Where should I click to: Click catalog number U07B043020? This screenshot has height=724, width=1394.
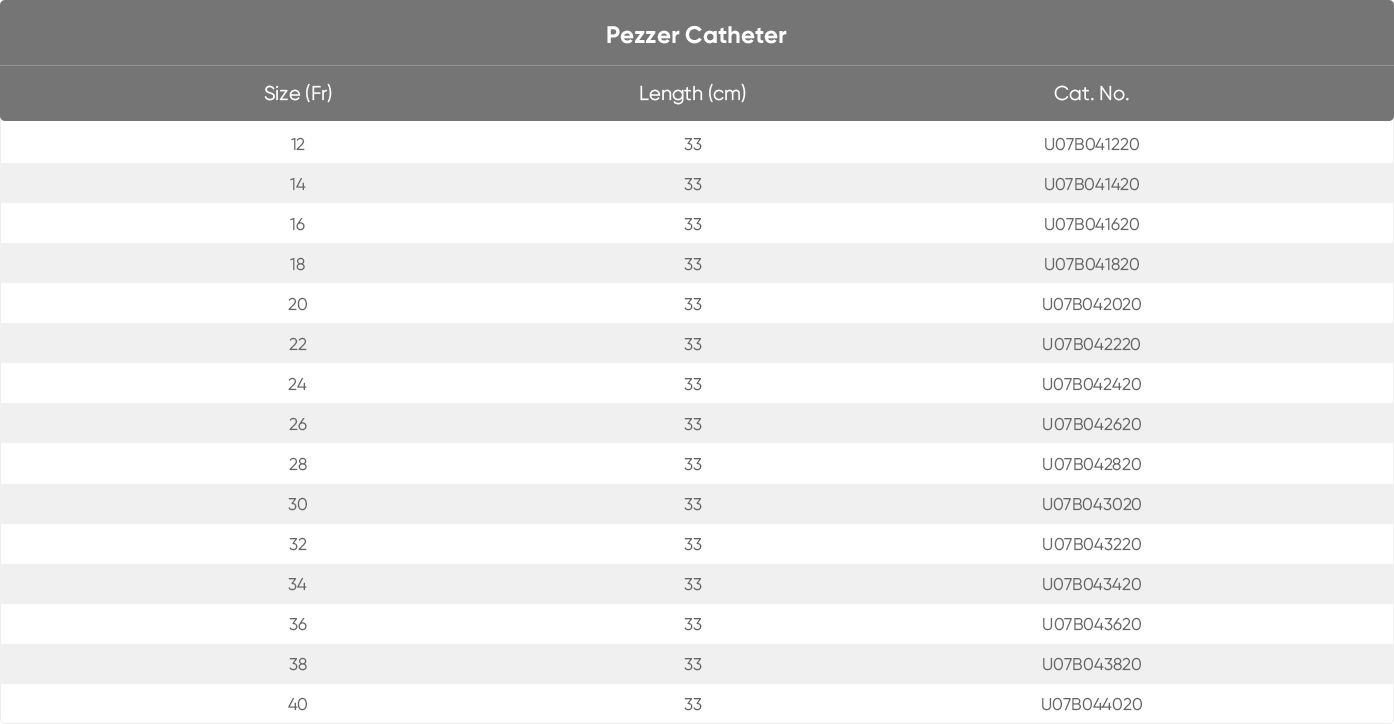click(1091, 504)
